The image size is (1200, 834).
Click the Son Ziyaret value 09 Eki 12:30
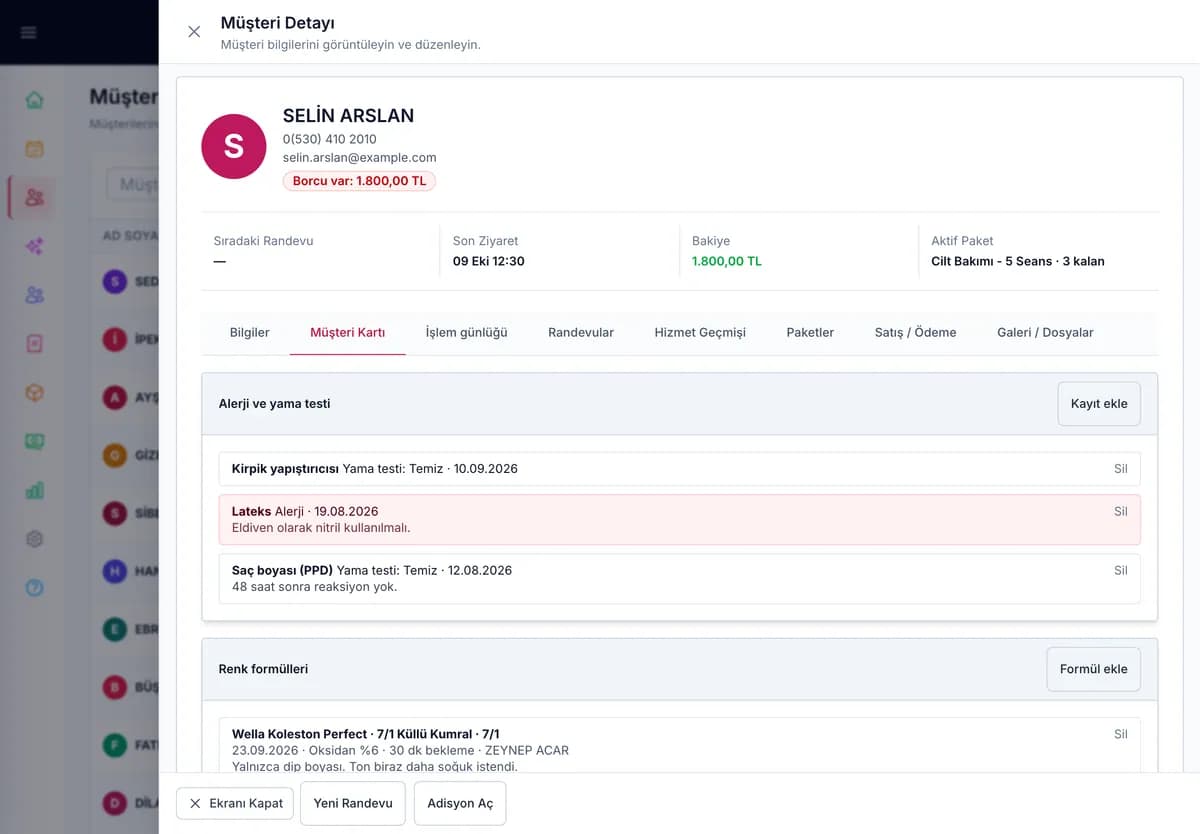489,261
